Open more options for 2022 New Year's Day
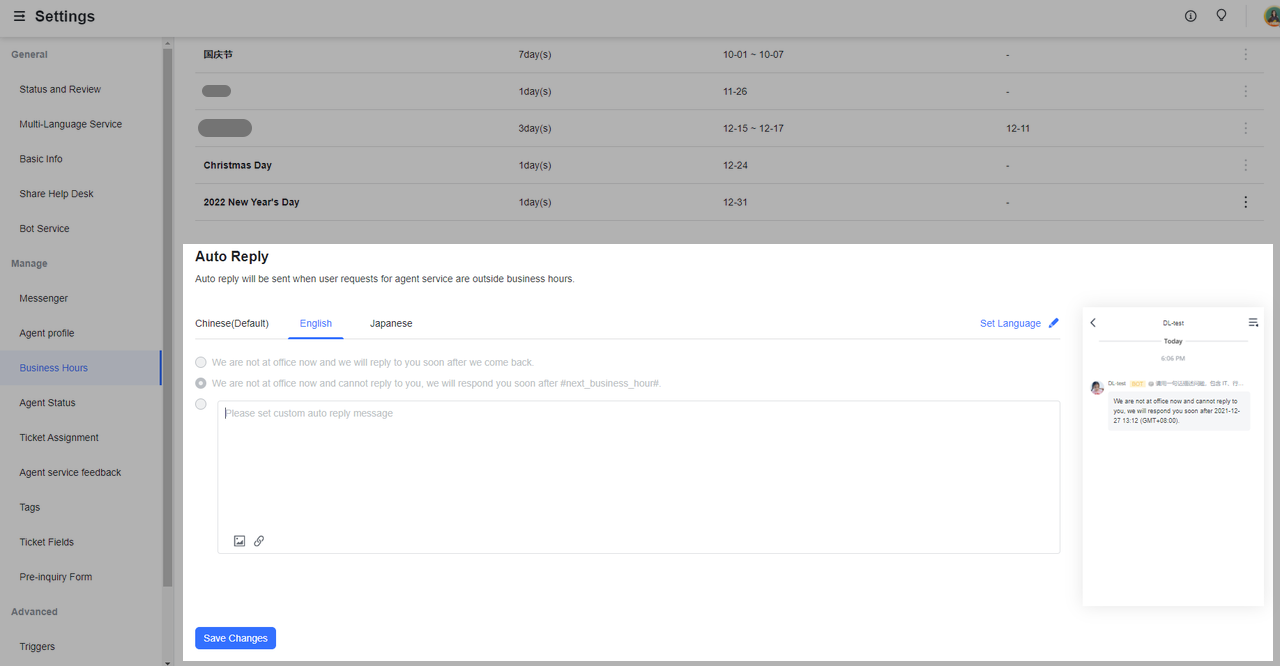The image size is (1280, 666). 1246,202
